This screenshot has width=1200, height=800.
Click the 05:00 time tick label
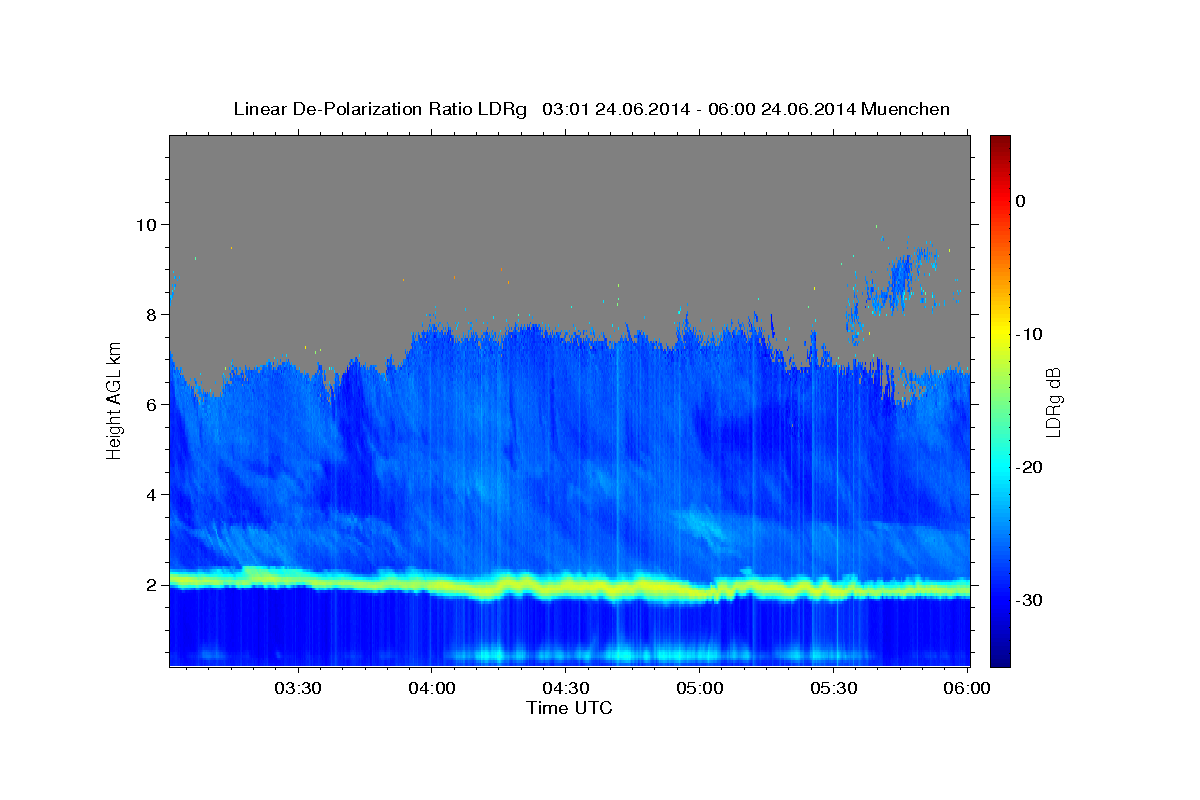tap(700, 689)
